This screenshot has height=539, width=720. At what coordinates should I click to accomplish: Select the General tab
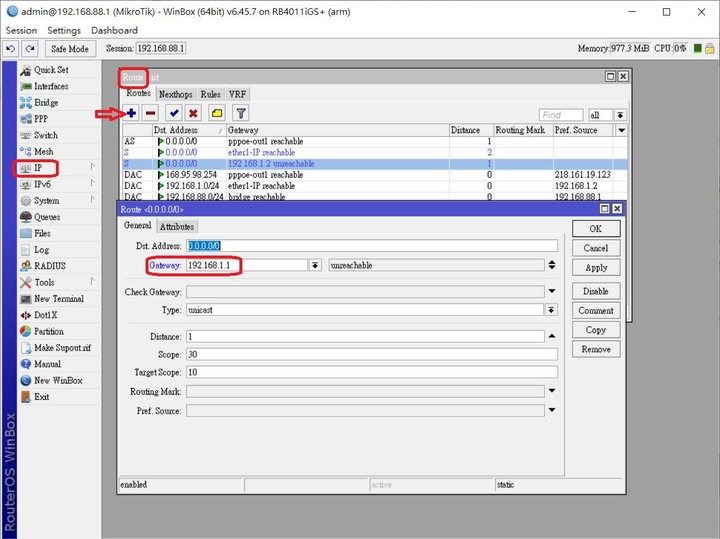(x=137, y=225)
